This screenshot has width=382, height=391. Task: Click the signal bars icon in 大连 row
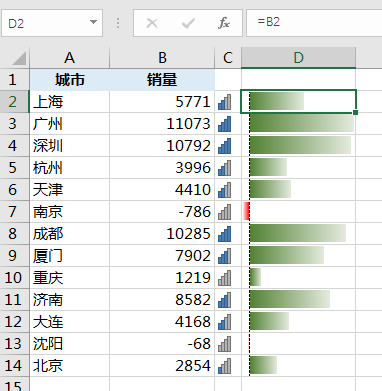(224, 322)
